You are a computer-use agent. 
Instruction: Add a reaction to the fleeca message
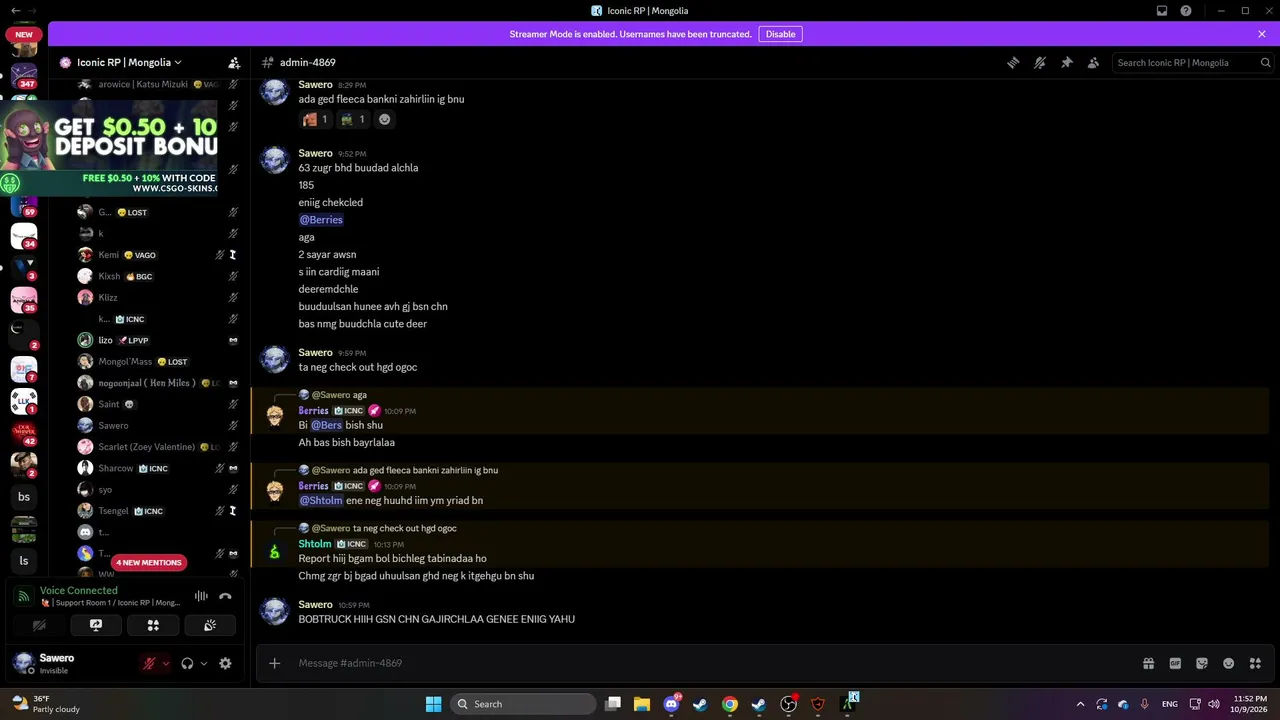click(x=384, y=119)
